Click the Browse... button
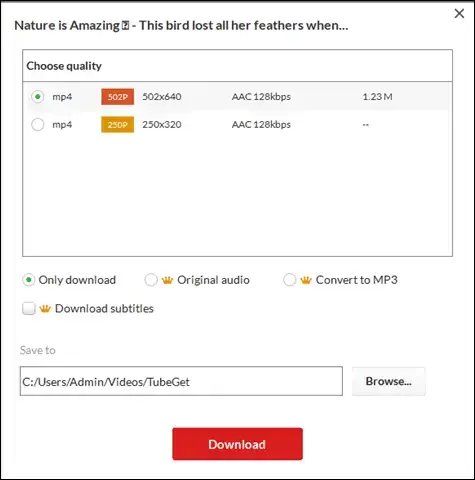The width and height of the screenshot is (475, 480). (x=389, y=381)
